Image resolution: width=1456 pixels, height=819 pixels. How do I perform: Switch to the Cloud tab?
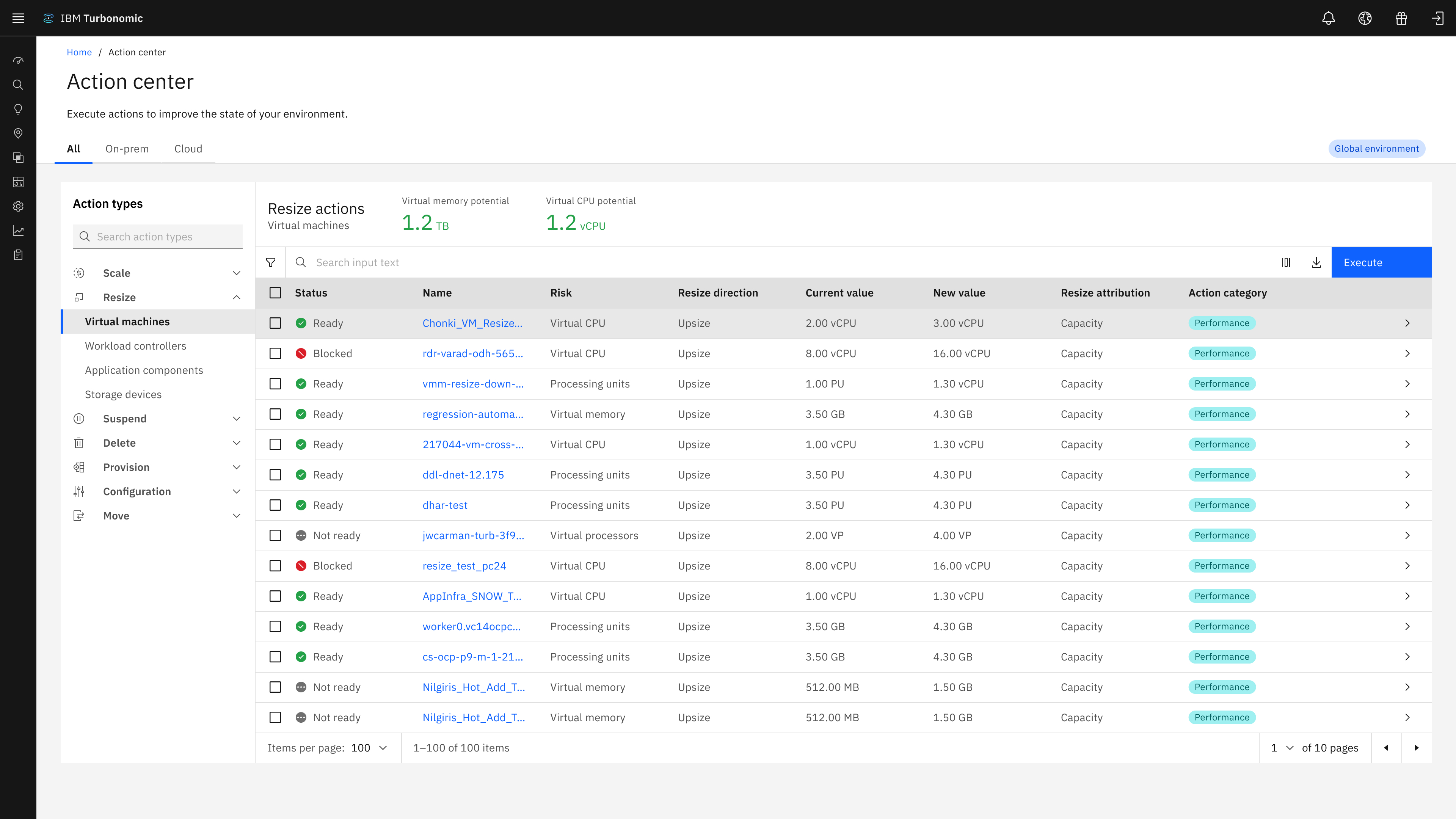click(x=188, y=149)
